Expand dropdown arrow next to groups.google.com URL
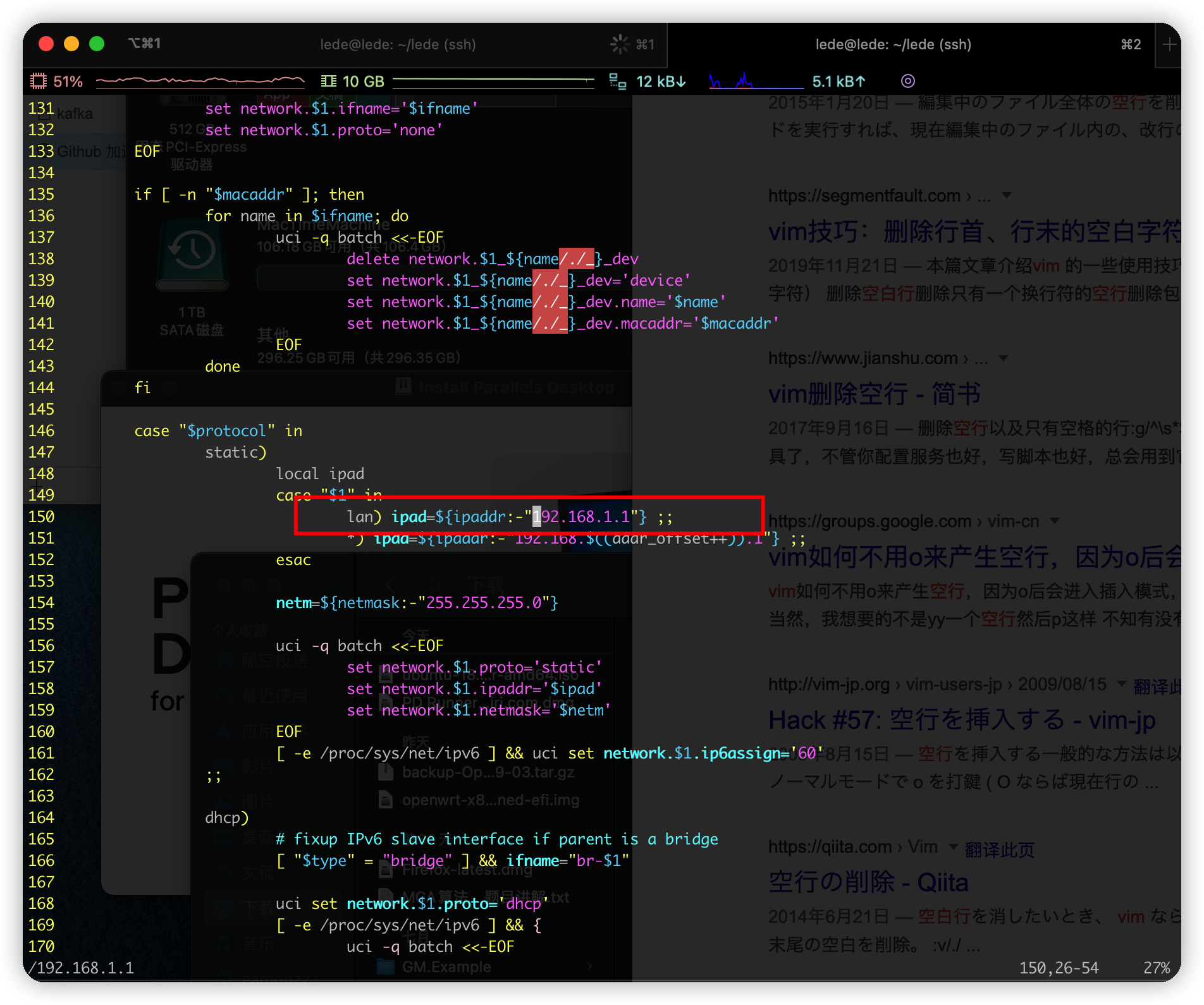 (x=1055, y=520)
